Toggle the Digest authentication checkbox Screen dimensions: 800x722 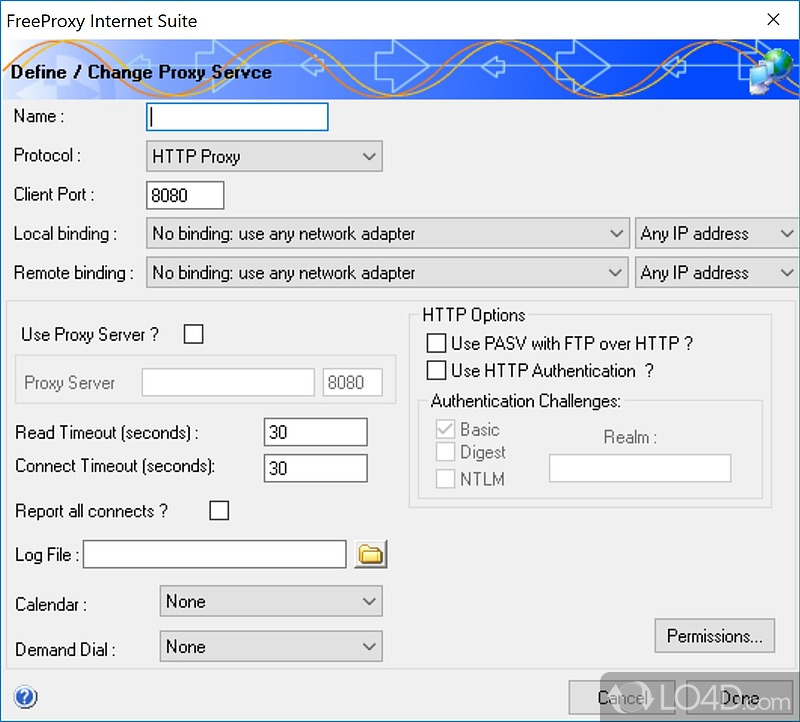pos(445,452)
